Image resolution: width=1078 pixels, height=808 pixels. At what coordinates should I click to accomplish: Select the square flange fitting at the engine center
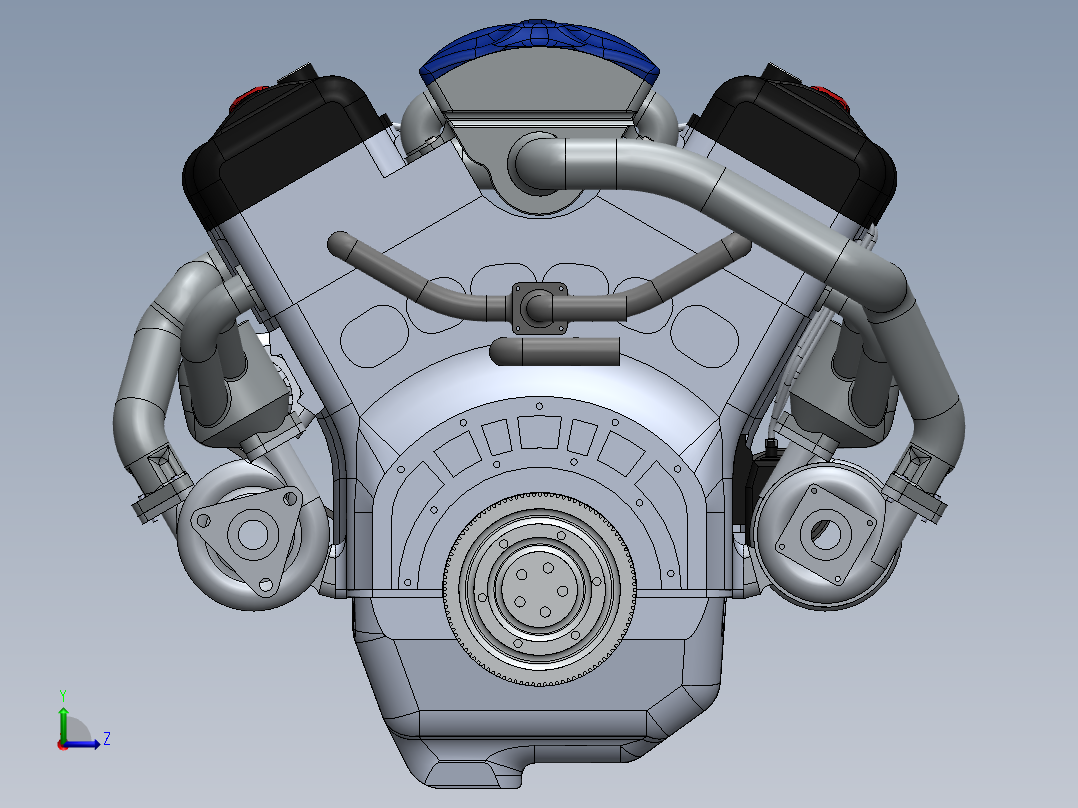[x=540, y=308]
